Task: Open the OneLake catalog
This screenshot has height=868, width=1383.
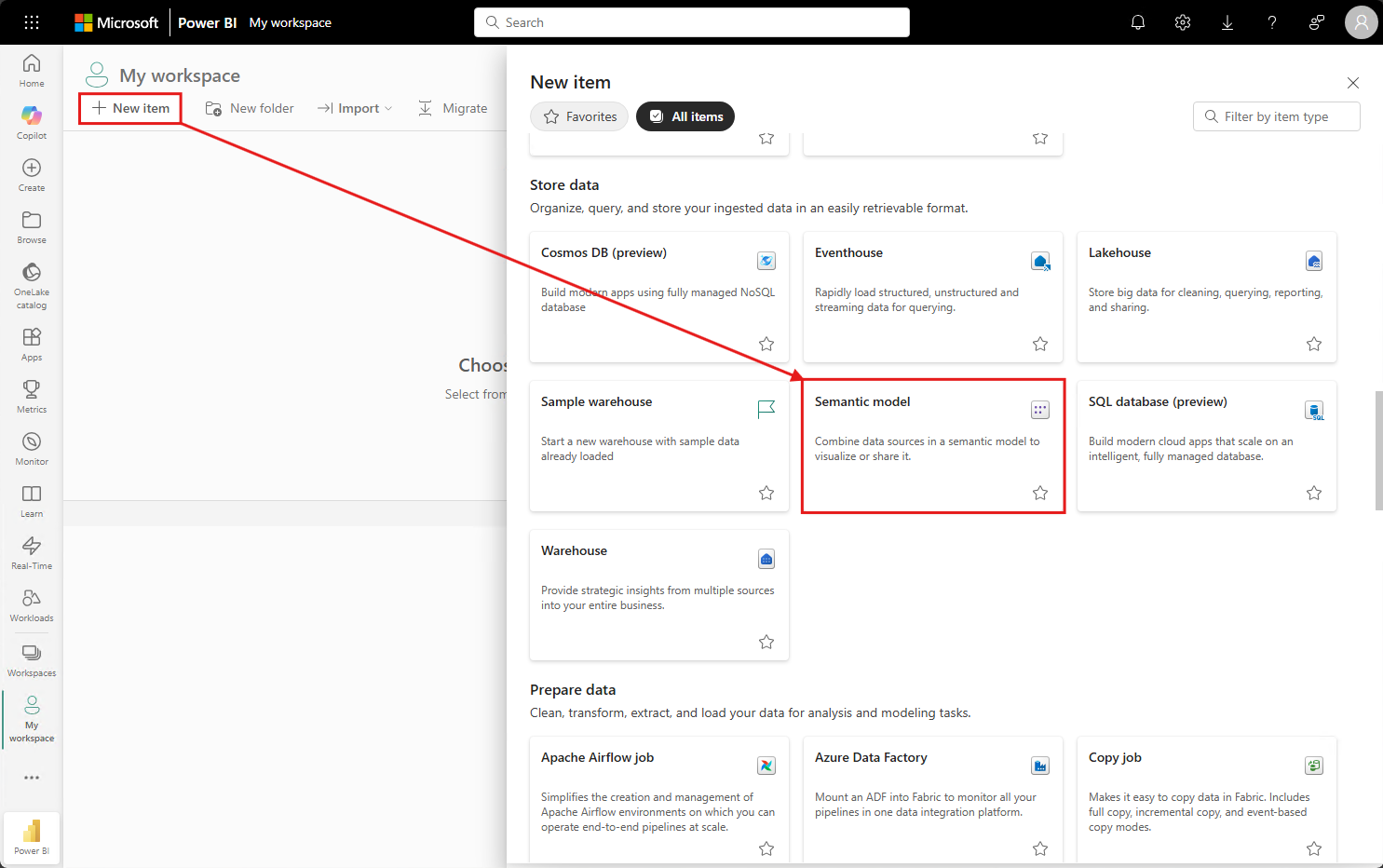Action: click(x=31, y=282)
